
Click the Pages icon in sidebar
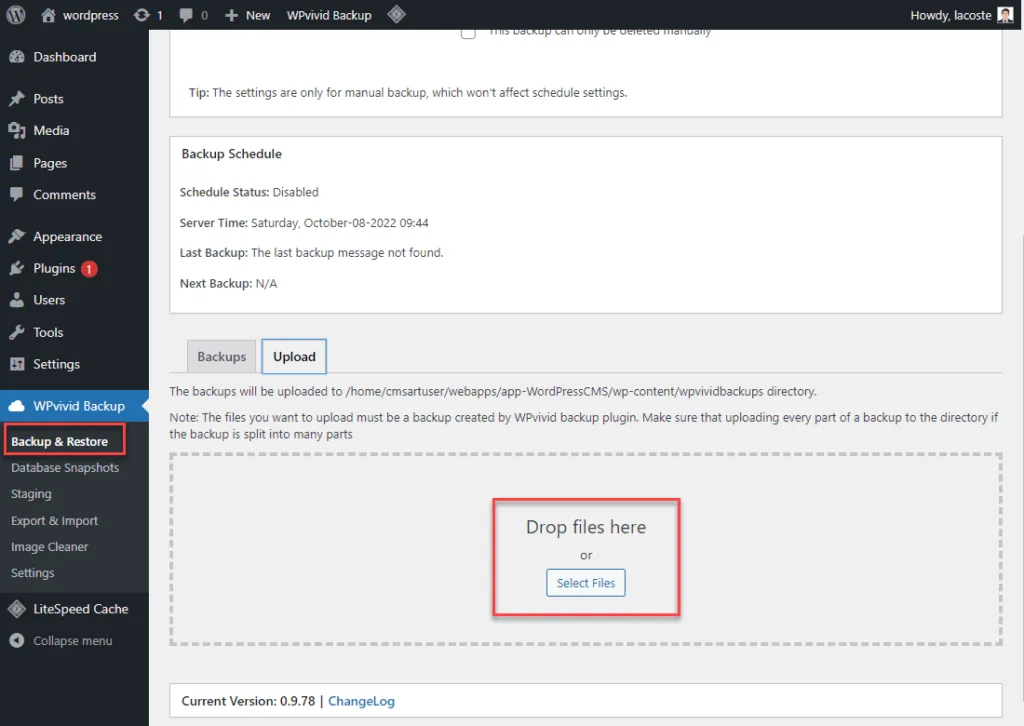[17, 163]
